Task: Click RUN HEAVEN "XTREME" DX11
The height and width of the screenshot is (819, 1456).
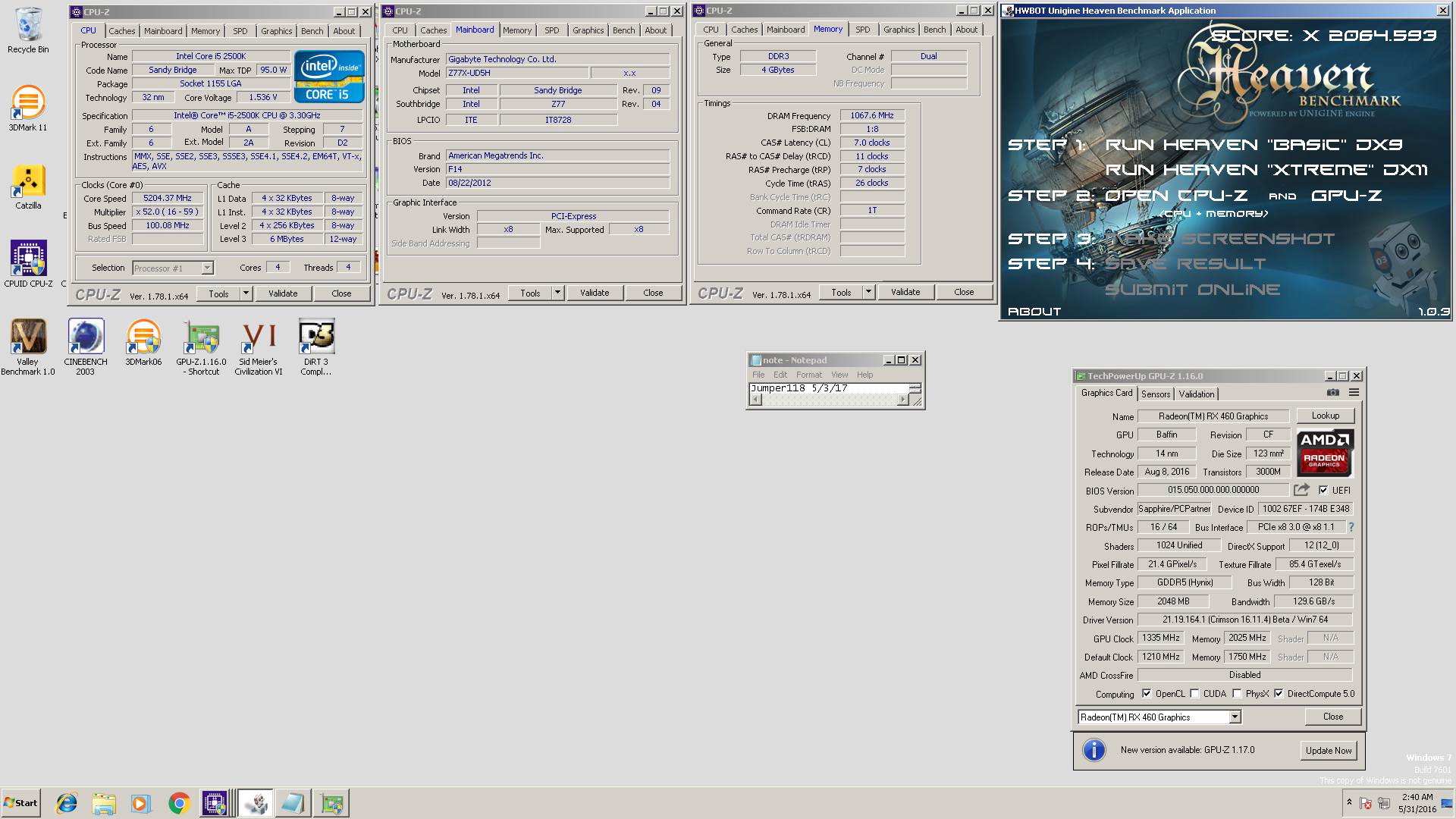Action: coord(1266,169)
